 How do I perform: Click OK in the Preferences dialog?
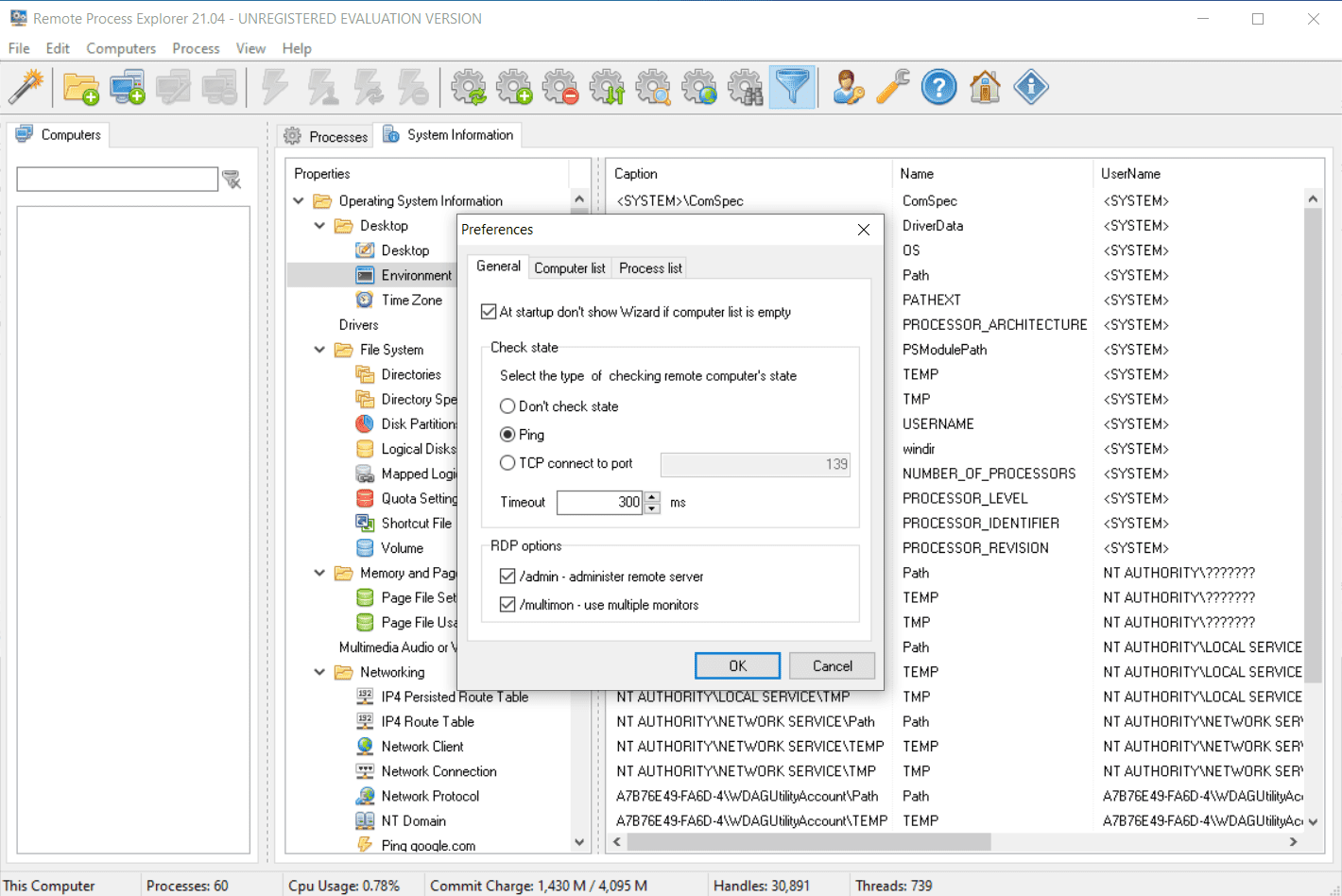(738, 665)
